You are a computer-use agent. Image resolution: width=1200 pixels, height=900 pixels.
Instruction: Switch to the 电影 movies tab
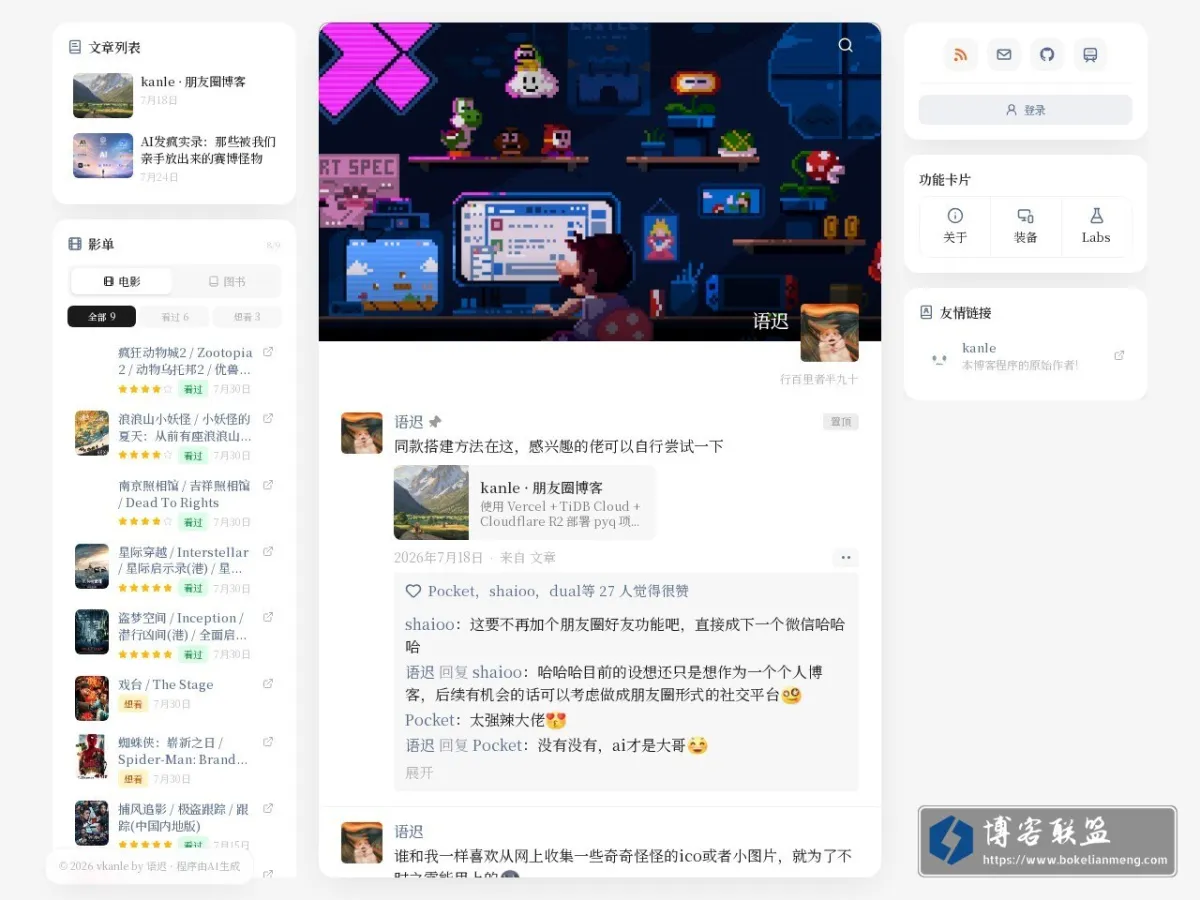pos(122,282)
